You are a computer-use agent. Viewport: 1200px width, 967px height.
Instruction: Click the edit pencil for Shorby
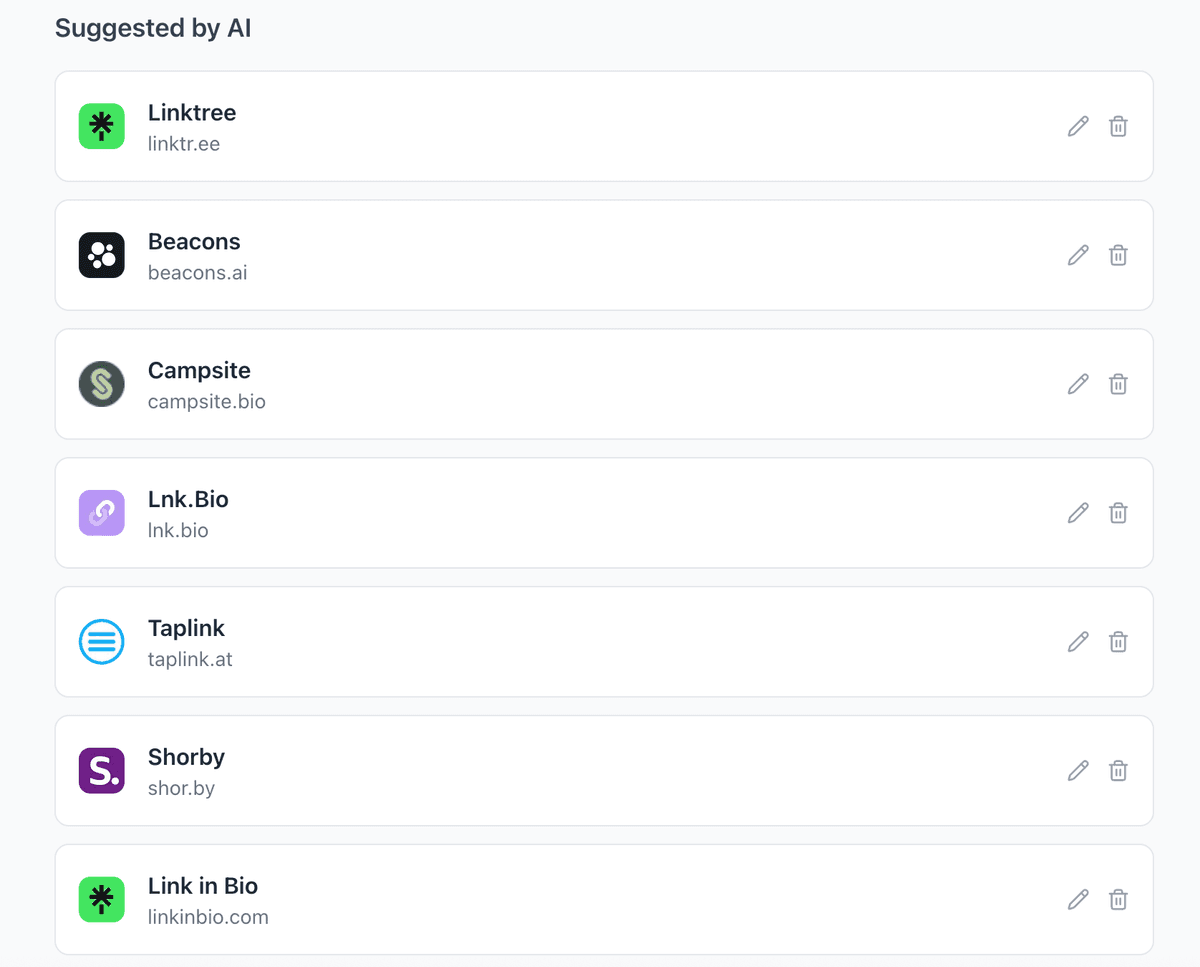pyautogui.click(x=1077, y=771)
